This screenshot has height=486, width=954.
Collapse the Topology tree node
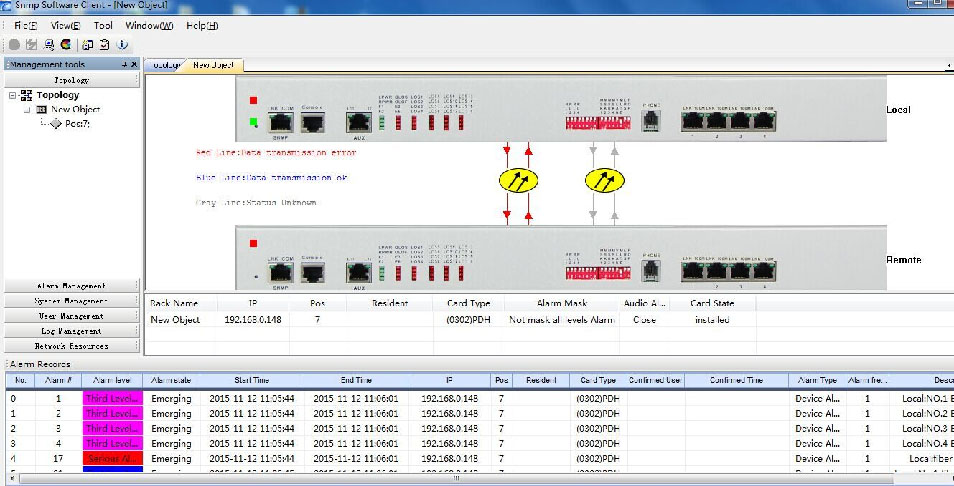(13, 95)
